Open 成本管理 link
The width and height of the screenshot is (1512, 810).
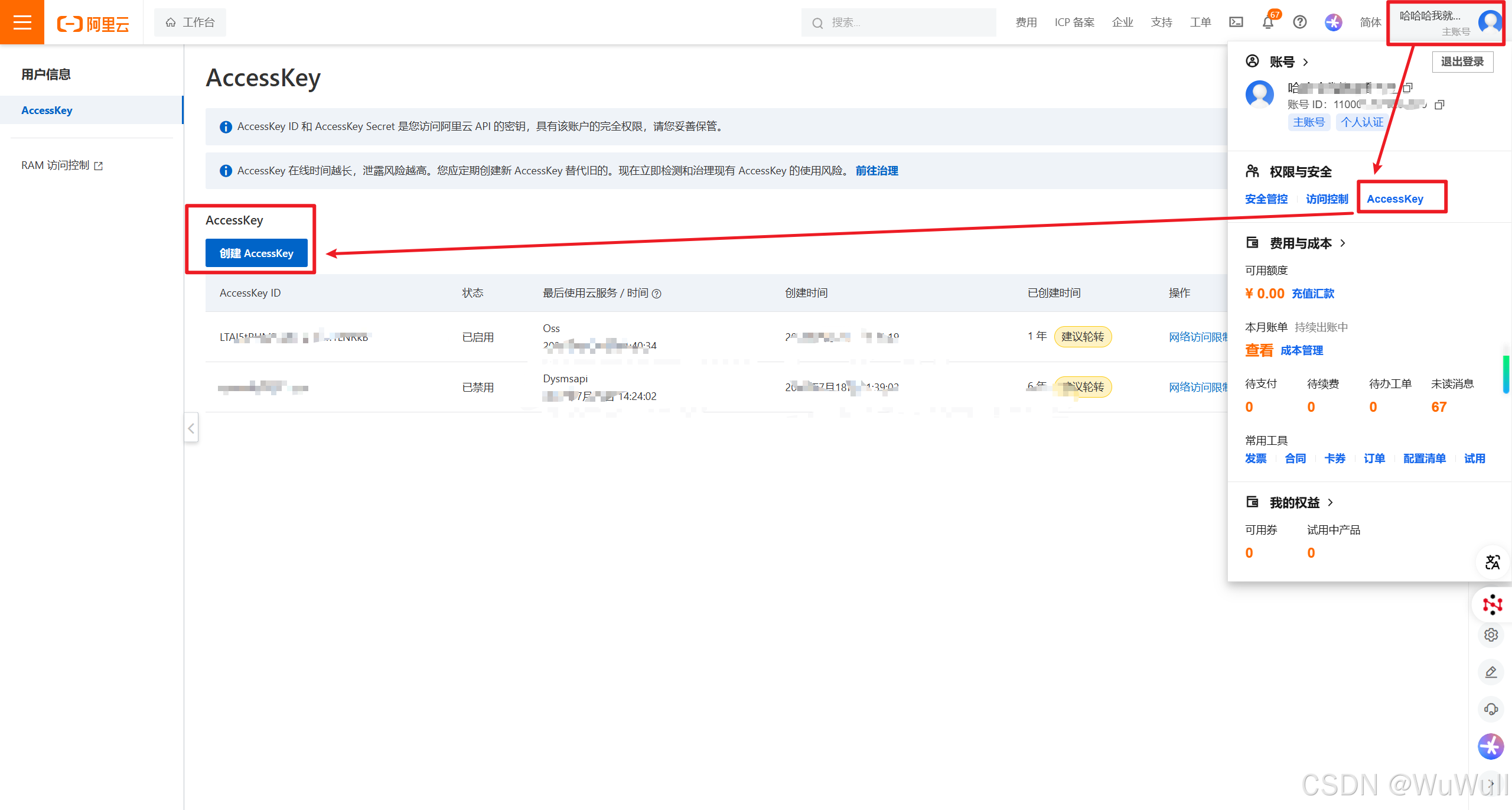point(1302,350)
